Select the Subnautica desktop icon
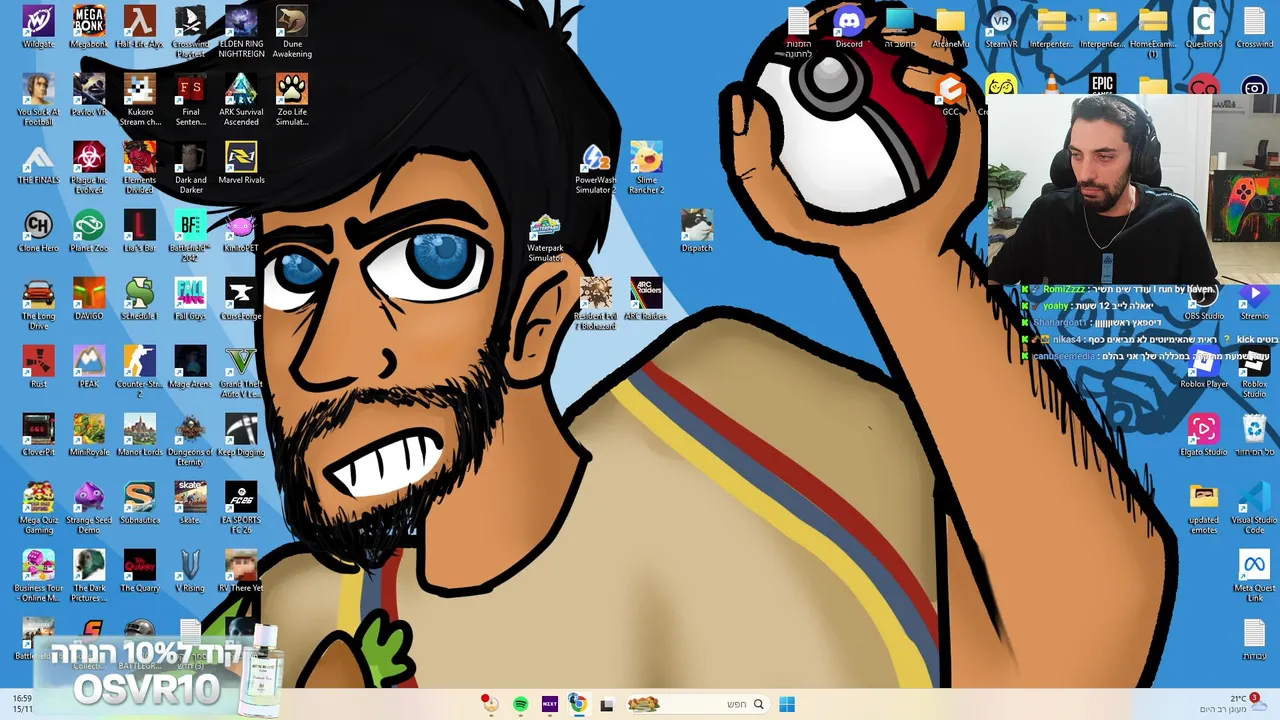 (x=139, y=503)
